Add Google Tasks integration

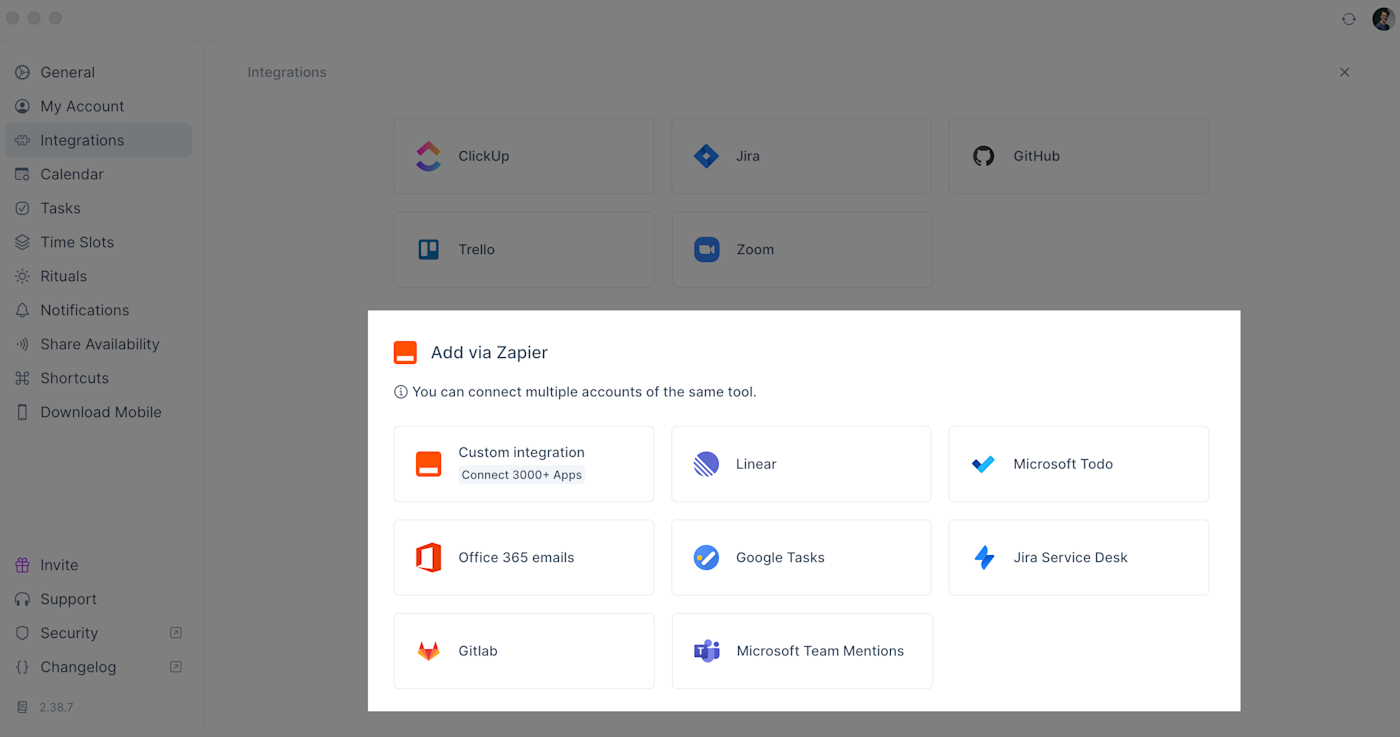point(801,558)
